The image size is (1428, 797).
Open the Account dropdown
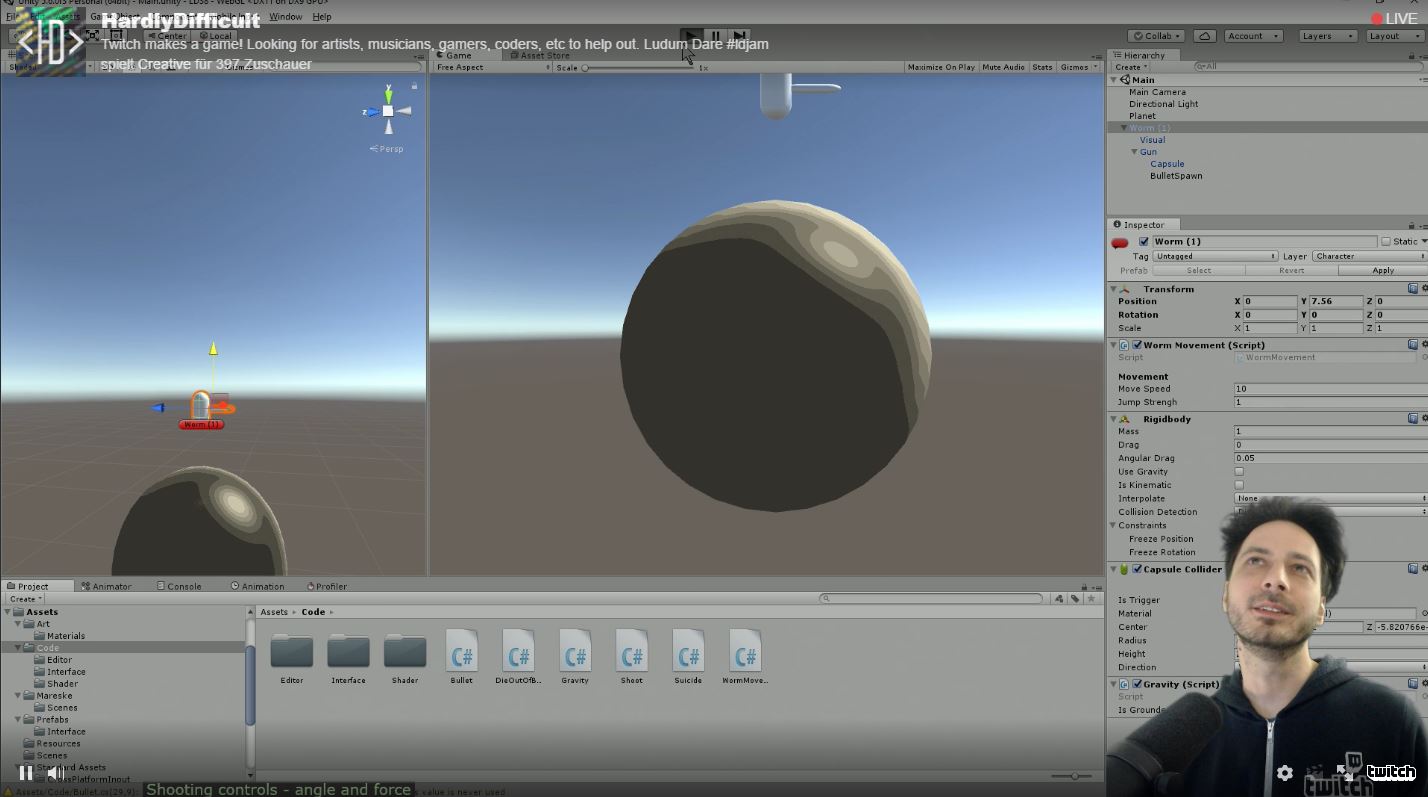1253,36
